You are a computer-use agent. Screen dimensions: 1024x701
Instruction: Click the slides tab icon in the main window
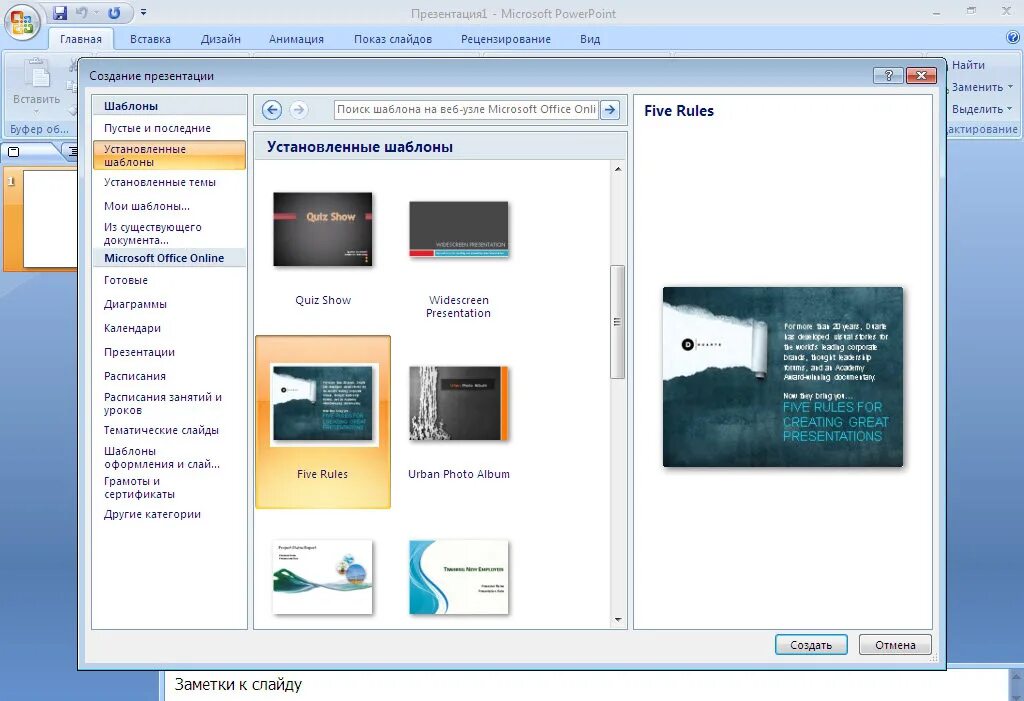13,152
